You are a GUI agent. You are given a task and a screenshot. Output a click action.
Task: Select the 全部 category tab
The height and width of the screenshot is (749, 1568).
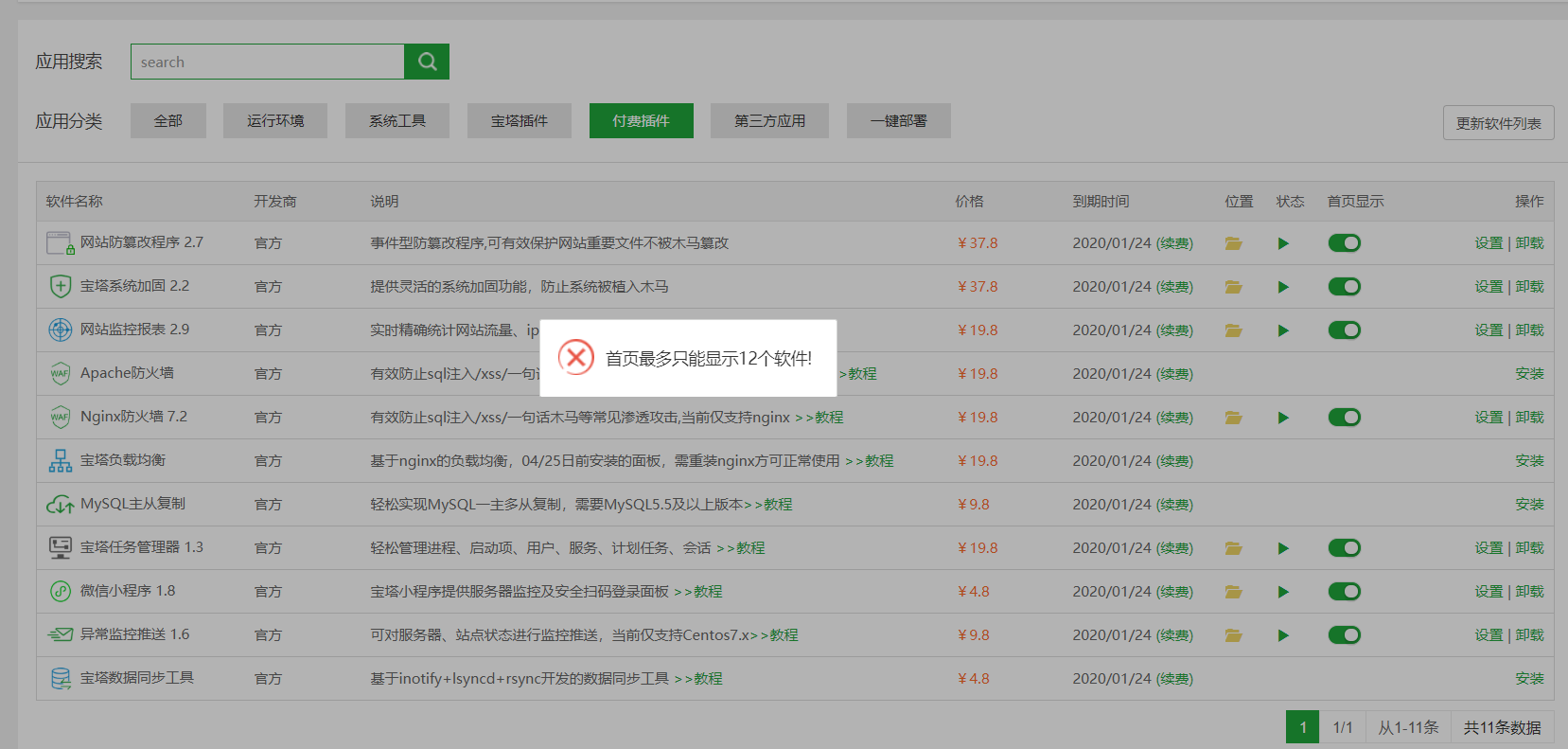click(168, 121)
